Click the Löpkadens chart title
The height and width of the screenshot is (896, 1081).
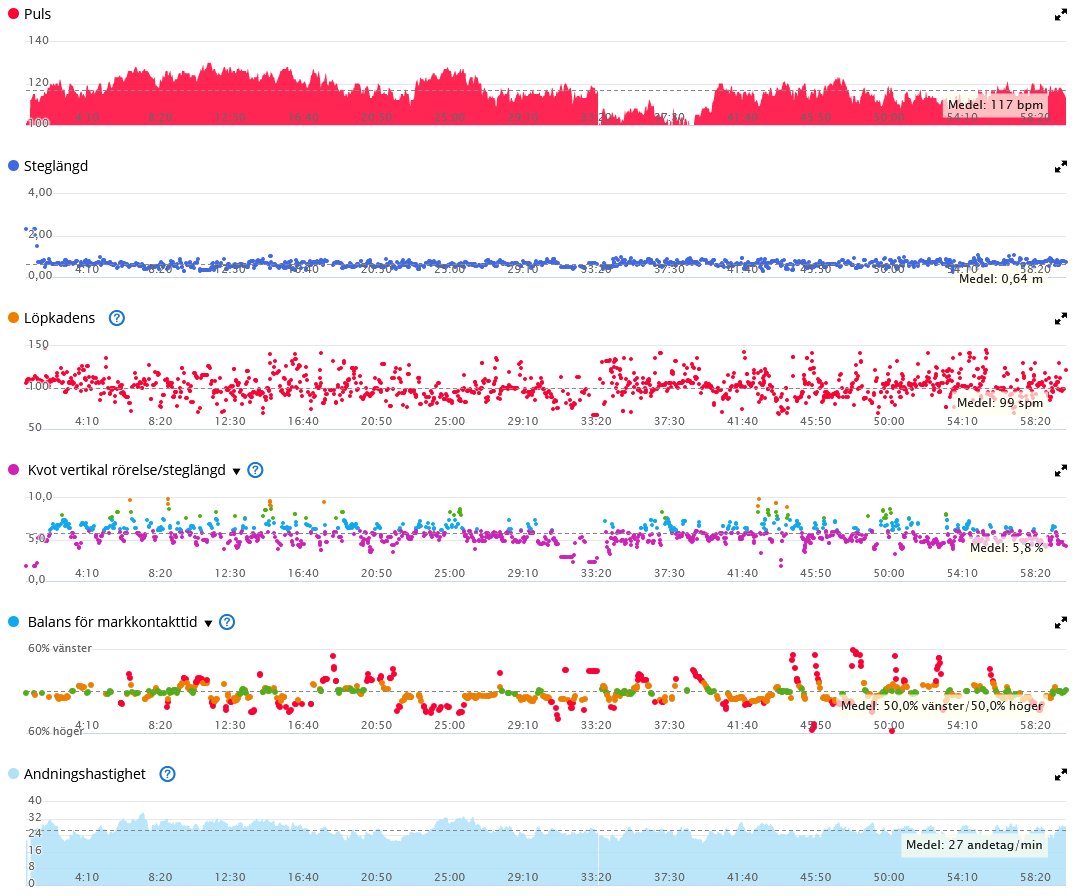(x=59, y=318)
